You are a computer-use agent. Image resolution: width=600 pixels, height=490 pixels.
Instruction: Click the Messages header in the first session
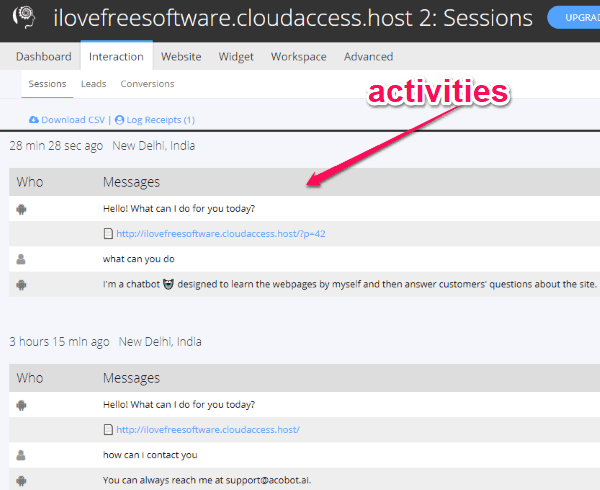pyautogui.click(x=131, y=182)
